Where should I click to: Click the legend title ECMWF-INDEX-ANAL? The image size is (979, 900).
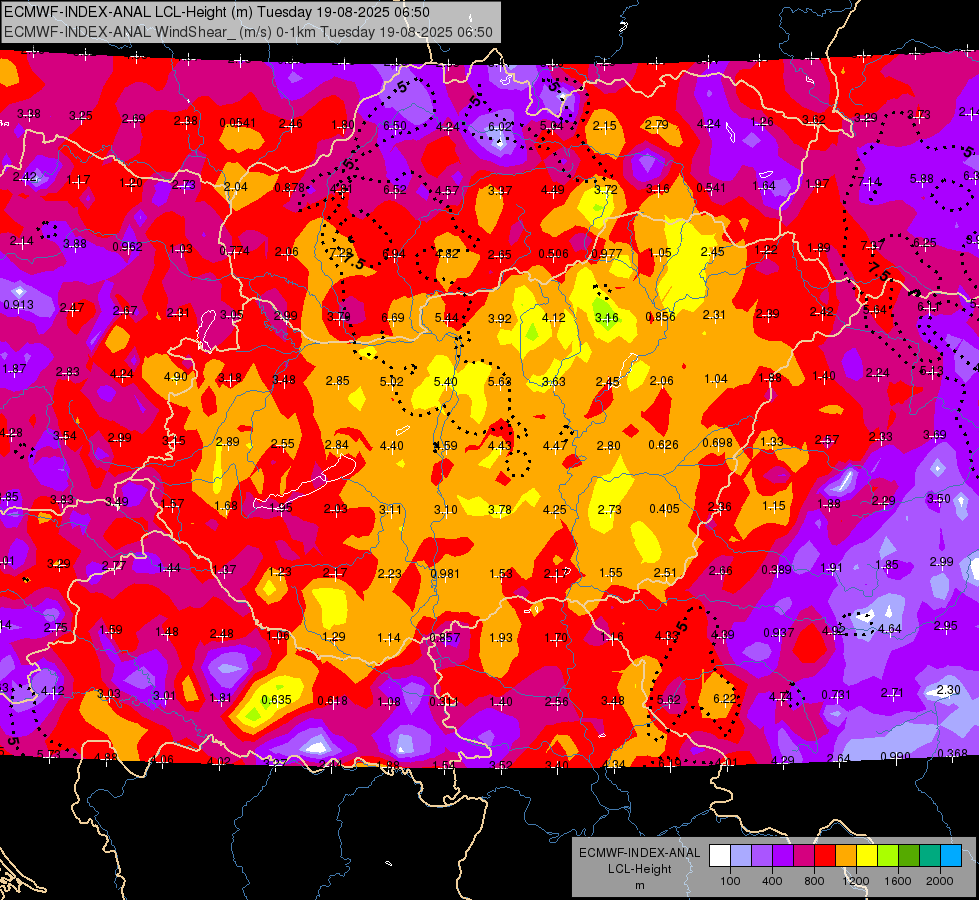click(x=639, y=853)
